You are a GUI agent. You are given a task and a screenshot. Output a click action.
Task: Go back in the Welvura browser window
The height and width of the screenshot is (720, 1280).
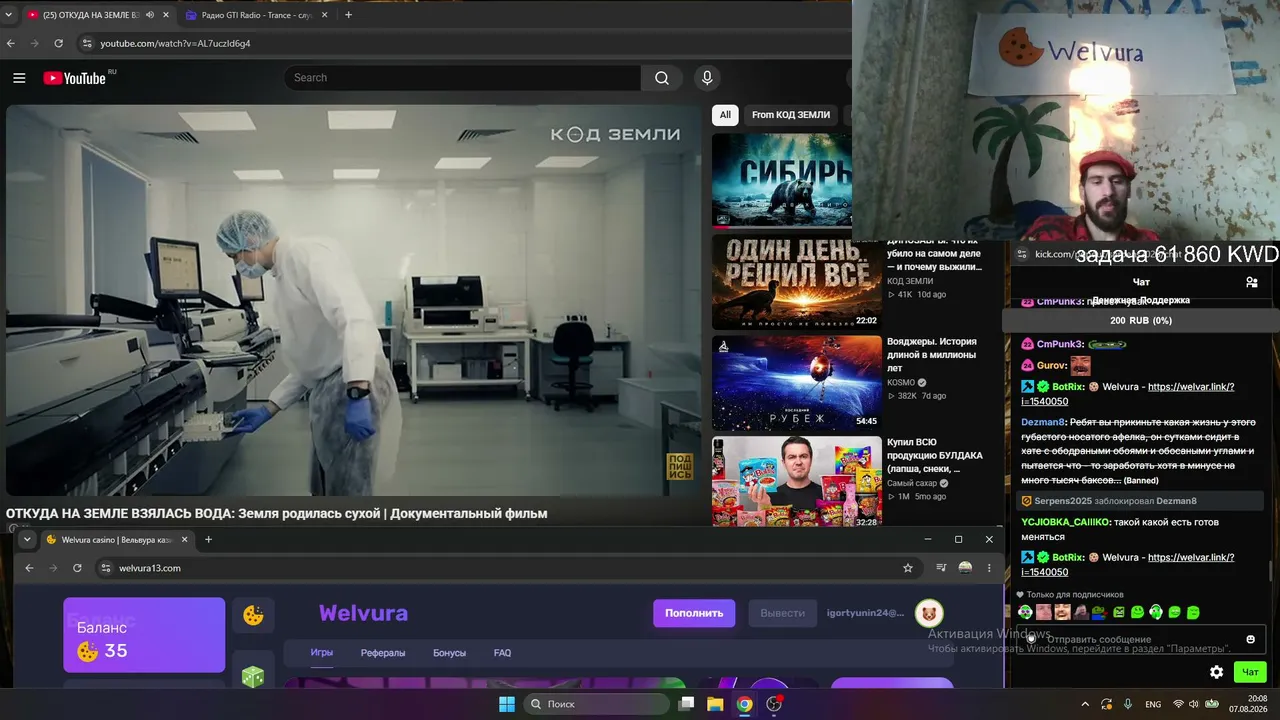[29, 568]
